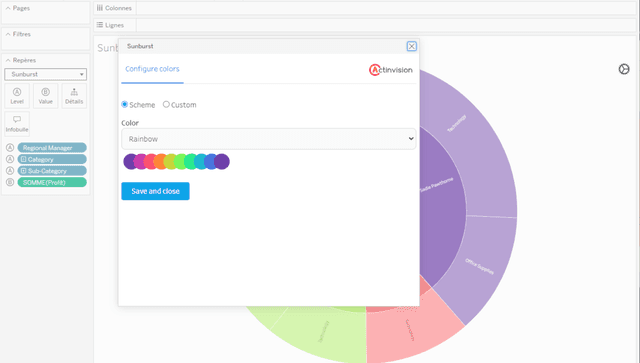Open the Value mark card icon
640x363 pixels.
[x=45, y=96]
